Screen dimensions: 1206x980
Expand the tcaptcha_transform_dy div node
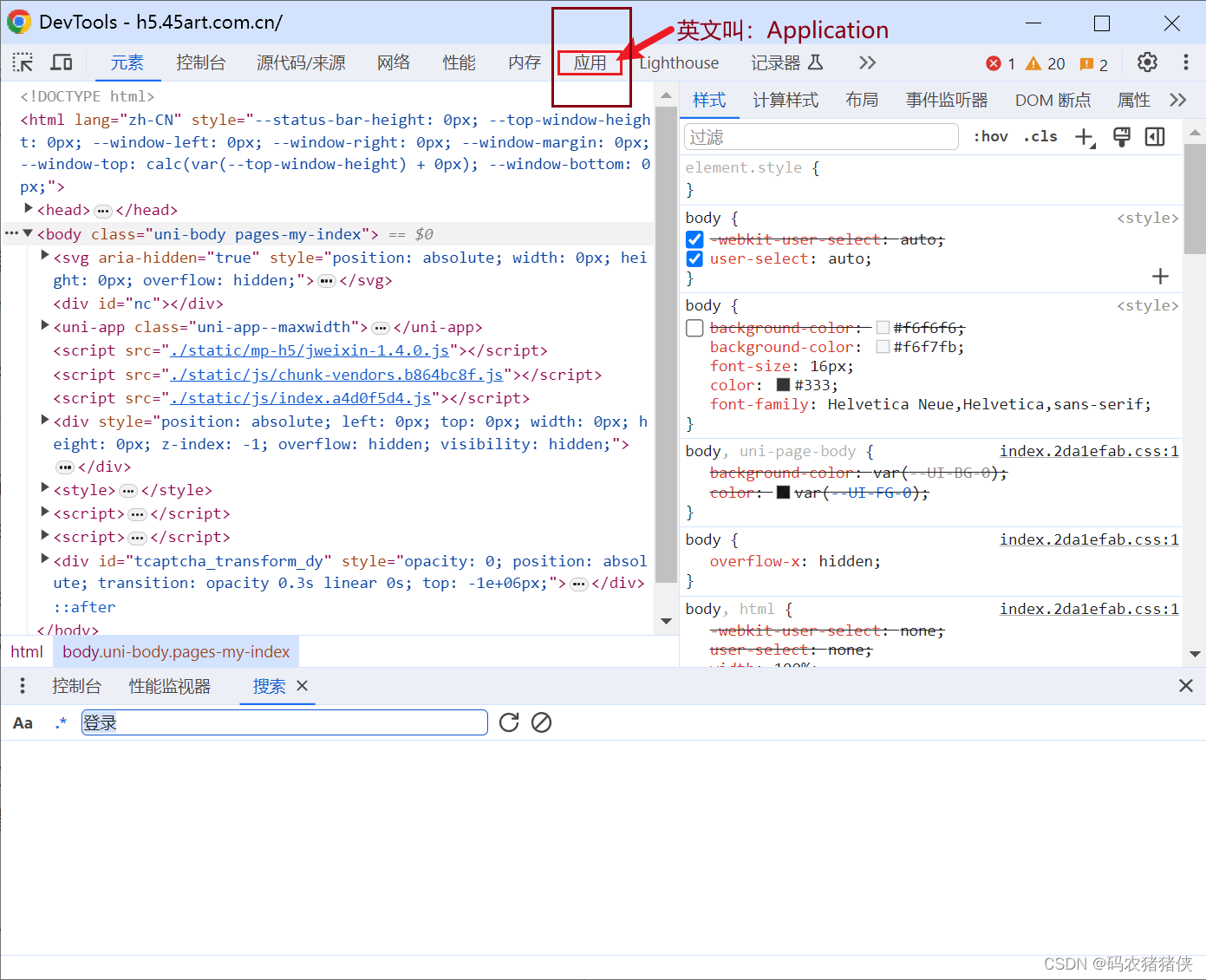pyautogui.click(x=45, y=559)
